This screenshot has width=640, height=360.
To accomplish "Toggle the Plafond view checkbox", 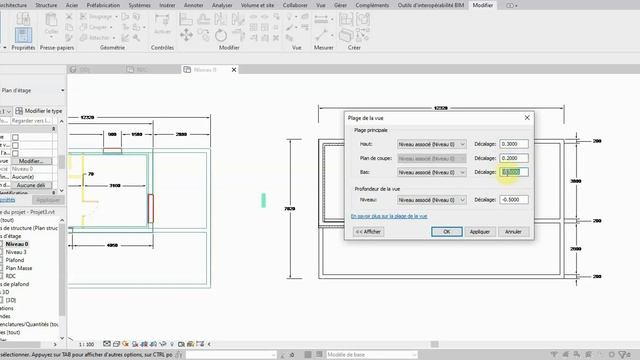I will coord(1,260).
